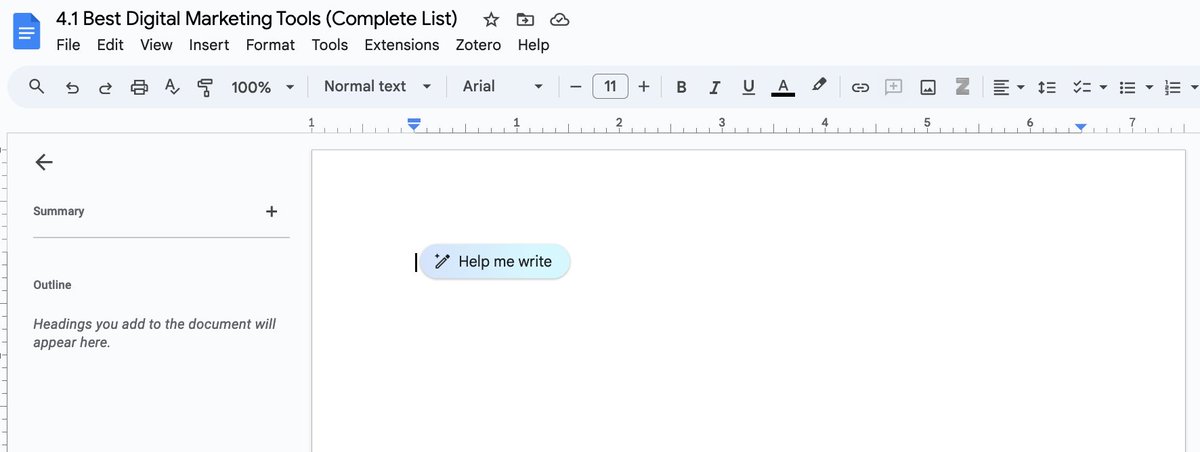
Task: Open the zoom 100% dropdown
Action: (x=262, y=87)
